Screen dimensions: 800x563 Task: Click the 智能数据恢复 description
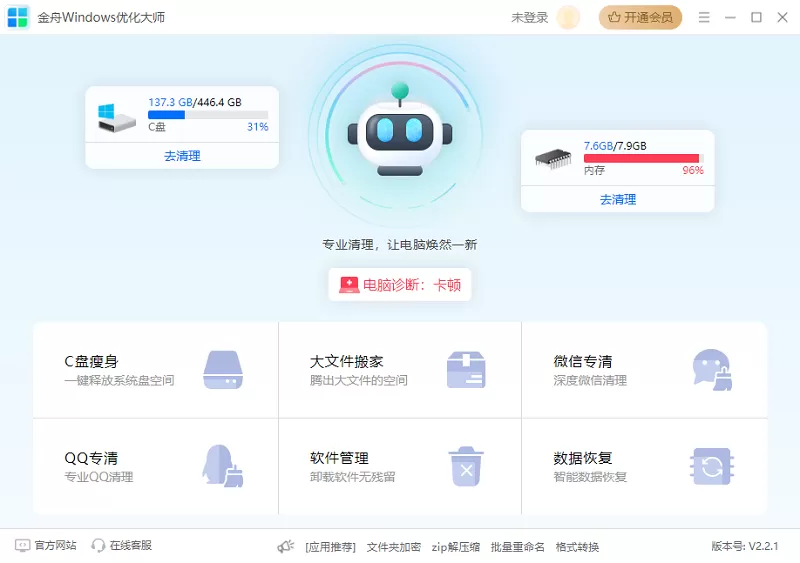(x=590, y=477)
